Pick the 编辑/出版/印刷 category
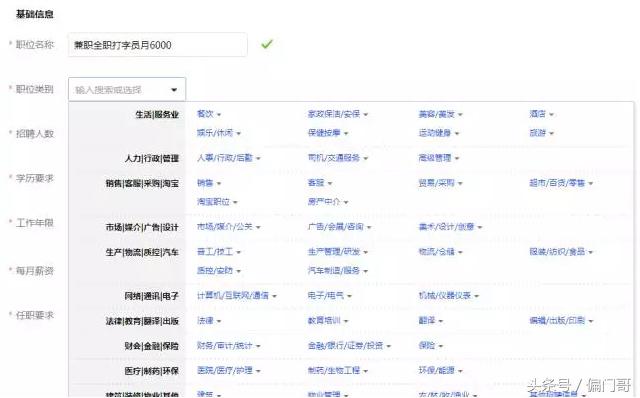The image size is (640, 398). pos(561,321)
